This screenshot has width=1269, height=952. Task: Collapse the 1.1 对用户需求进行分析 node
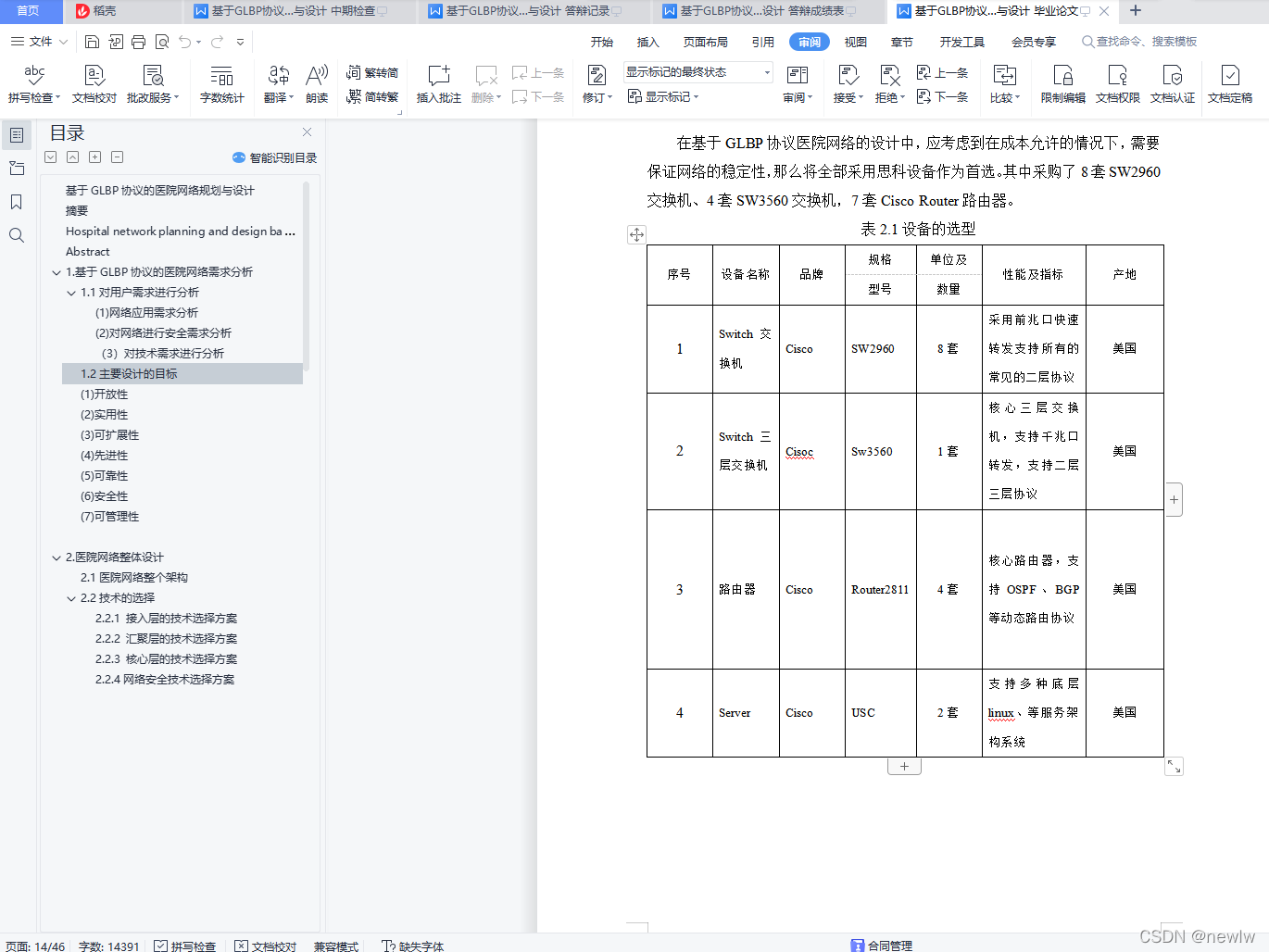(x=71, y=292)
